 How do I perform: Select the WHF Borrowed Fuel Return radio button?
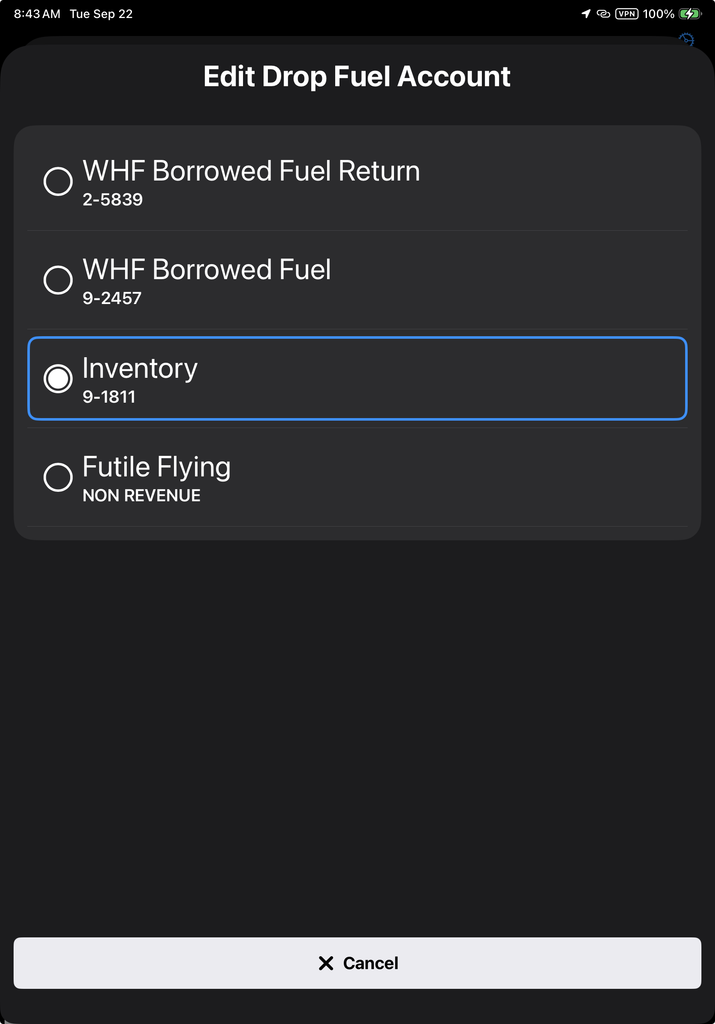(x=58, y=181)
